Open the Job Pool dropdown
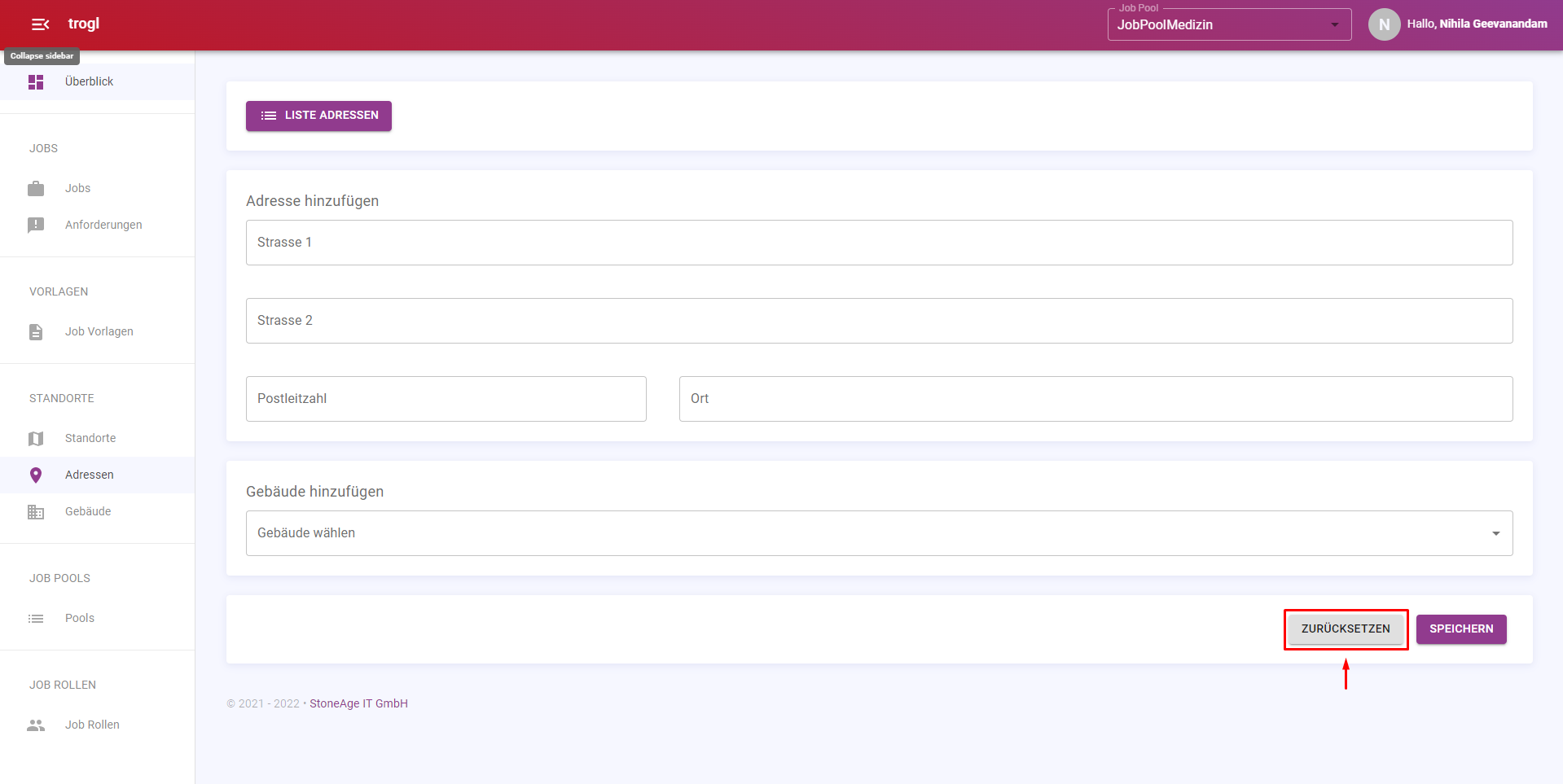Screen dimensions: 1563x784 [1229, 24]
